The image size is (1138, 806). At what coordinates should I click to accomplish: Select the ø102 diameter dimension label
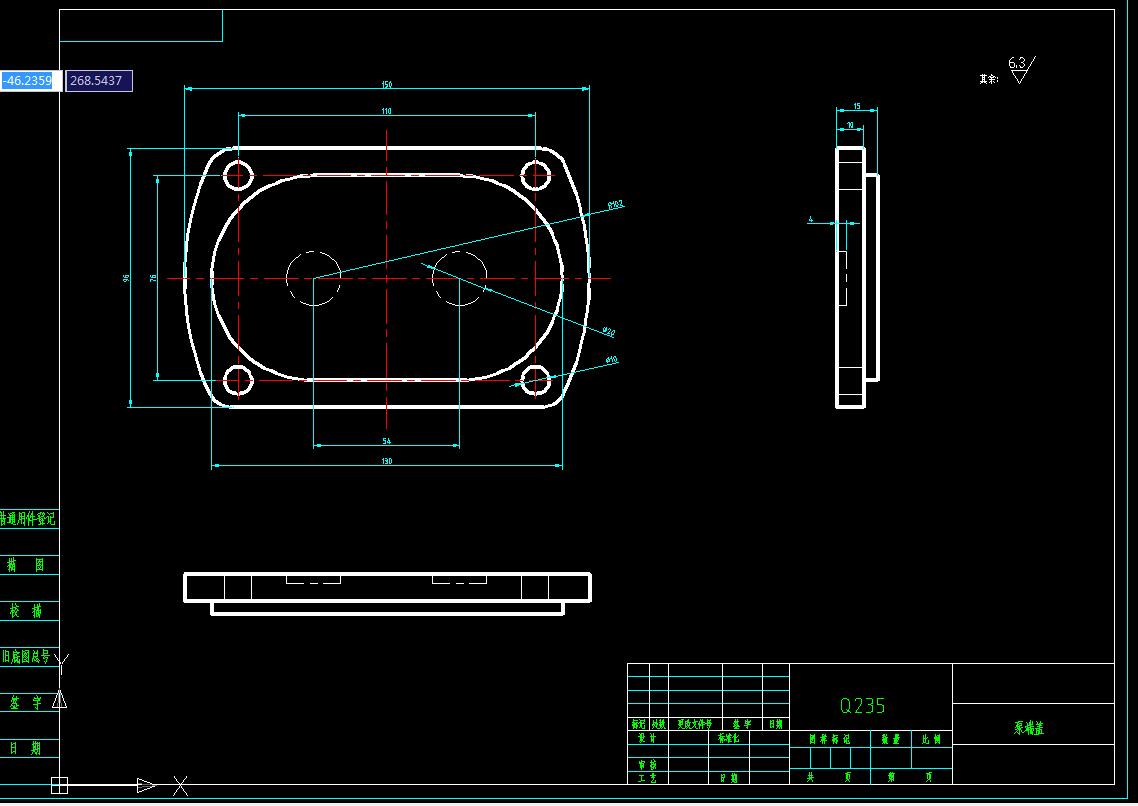(x=615, y=205)
